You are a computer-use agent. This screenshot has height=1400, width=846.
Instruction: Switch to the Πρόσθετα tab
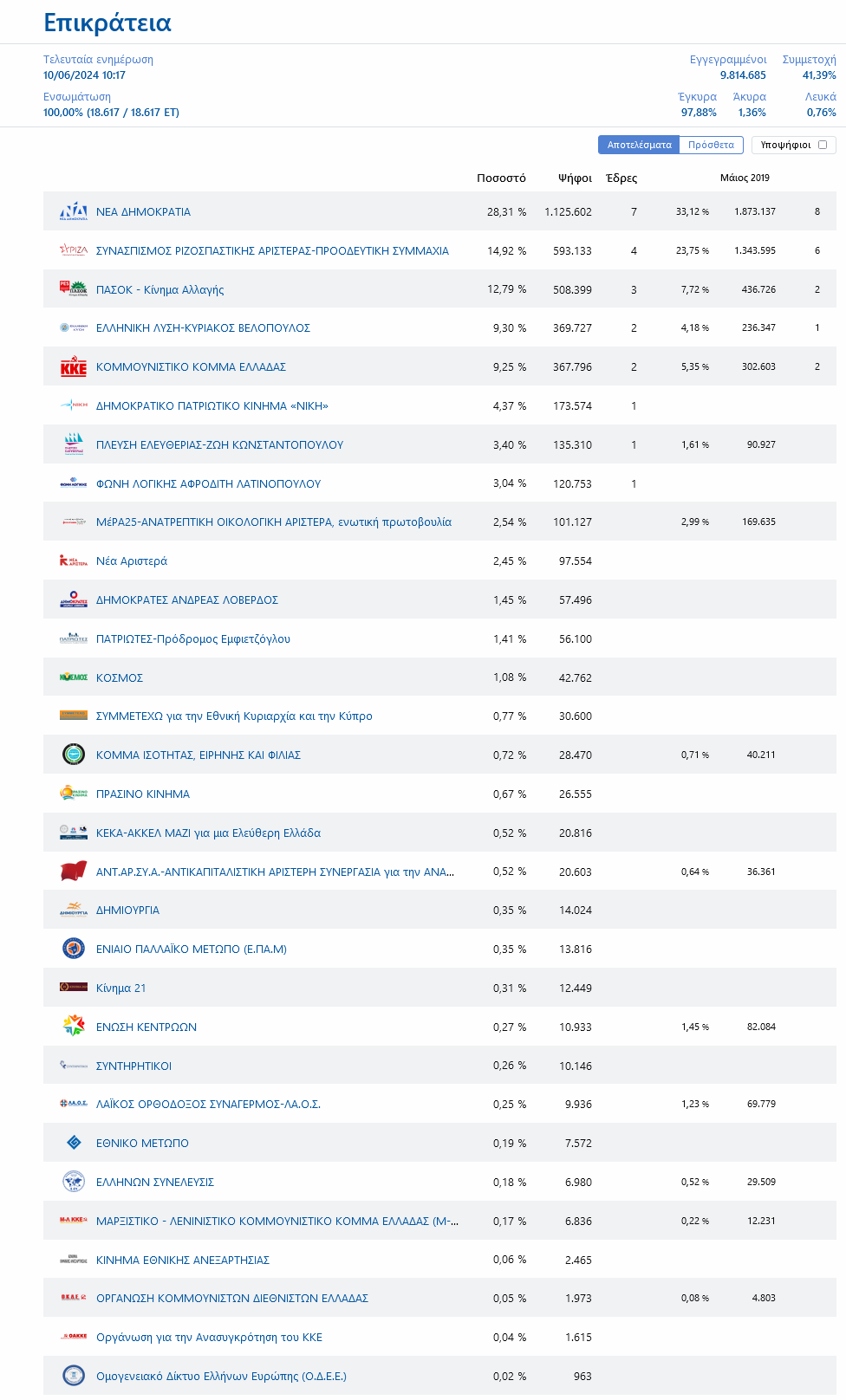pyautogui.click(x=711, y=145)
